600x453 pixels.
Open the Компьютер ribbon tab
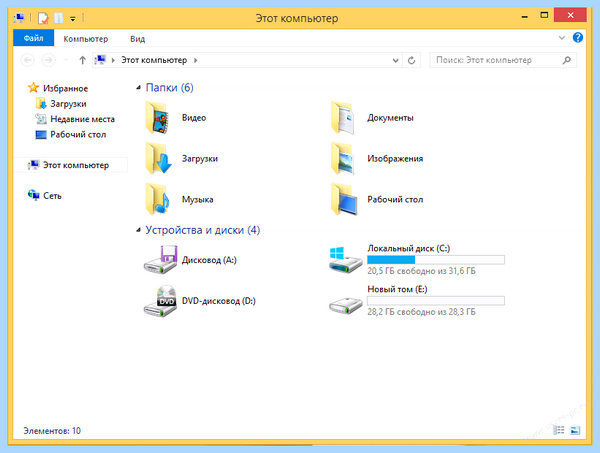86,39
